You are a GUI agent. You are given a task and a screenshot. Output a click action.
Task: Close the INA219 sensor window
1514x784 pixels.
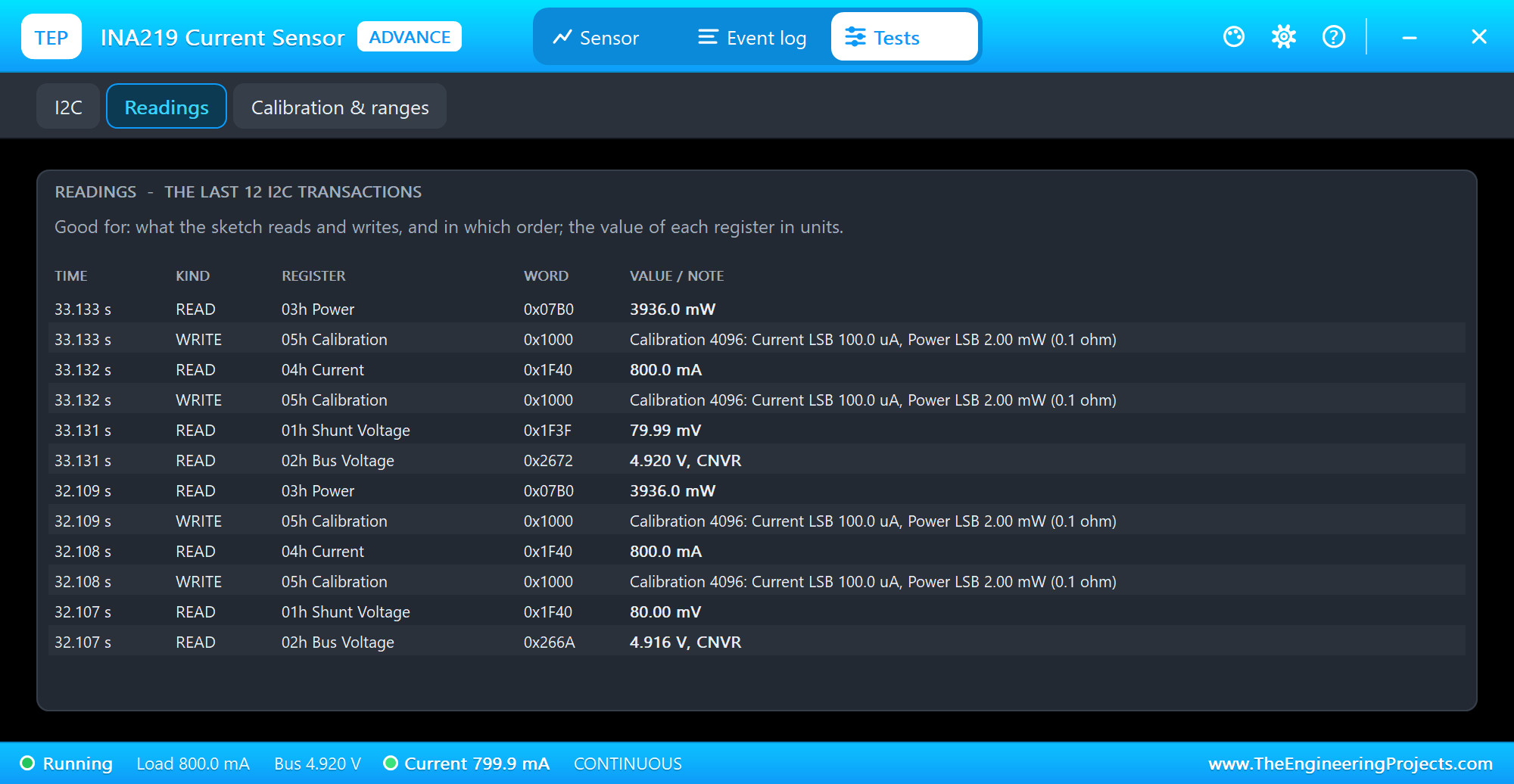coord(1479,36)
